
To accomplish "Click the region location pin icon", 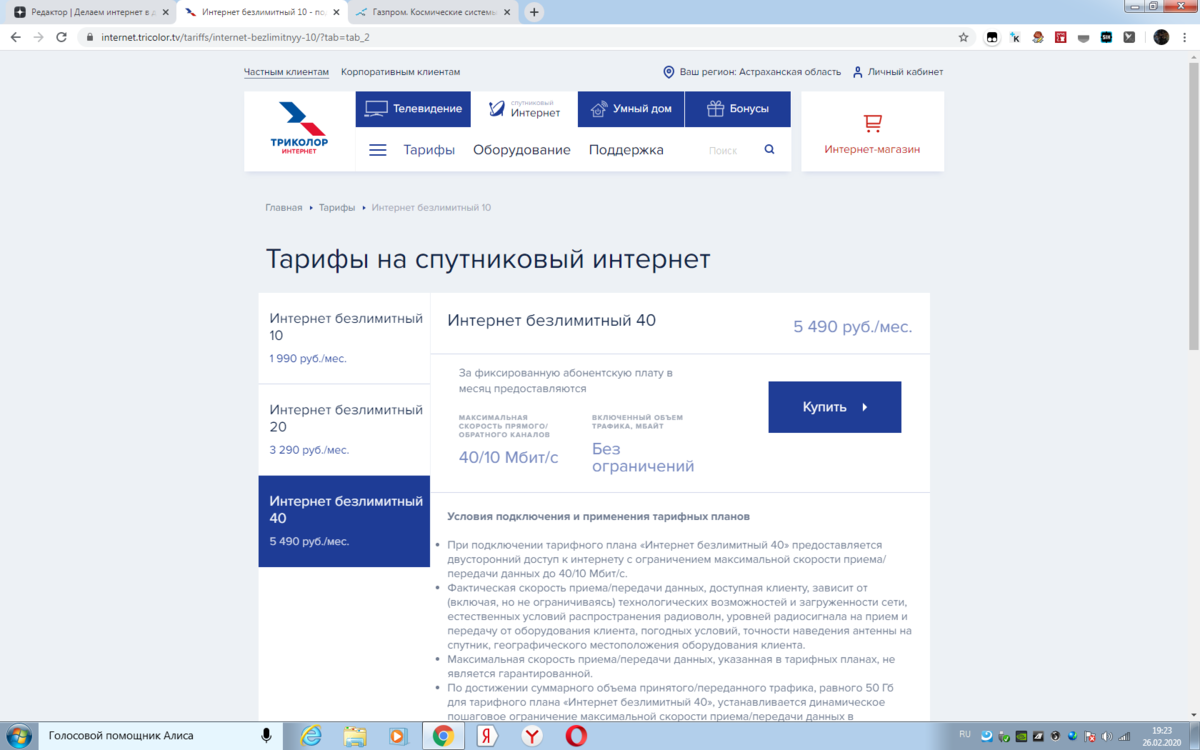I will click(669, 71).
